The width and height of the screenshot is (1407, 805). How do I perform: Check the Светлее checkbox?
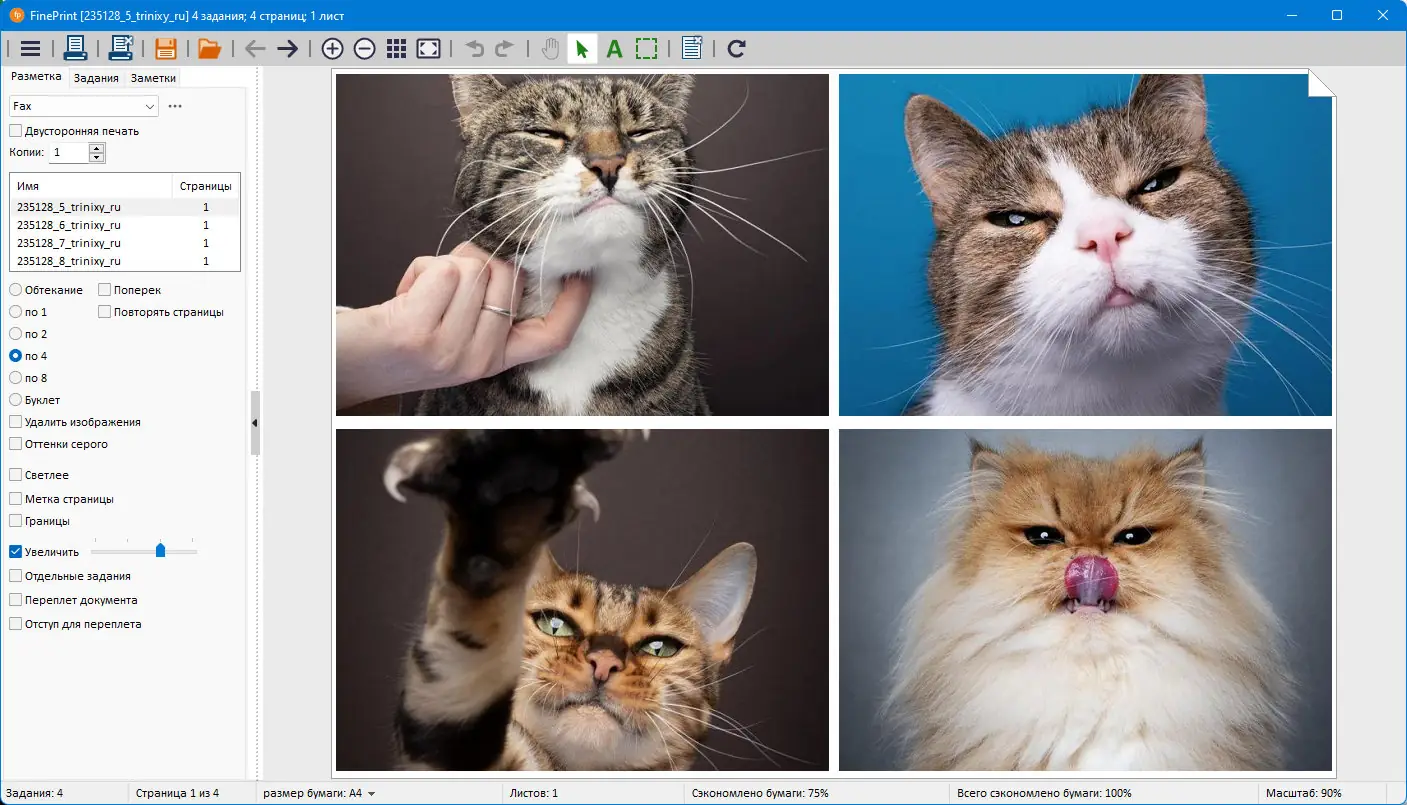click(x=15, y=475)
